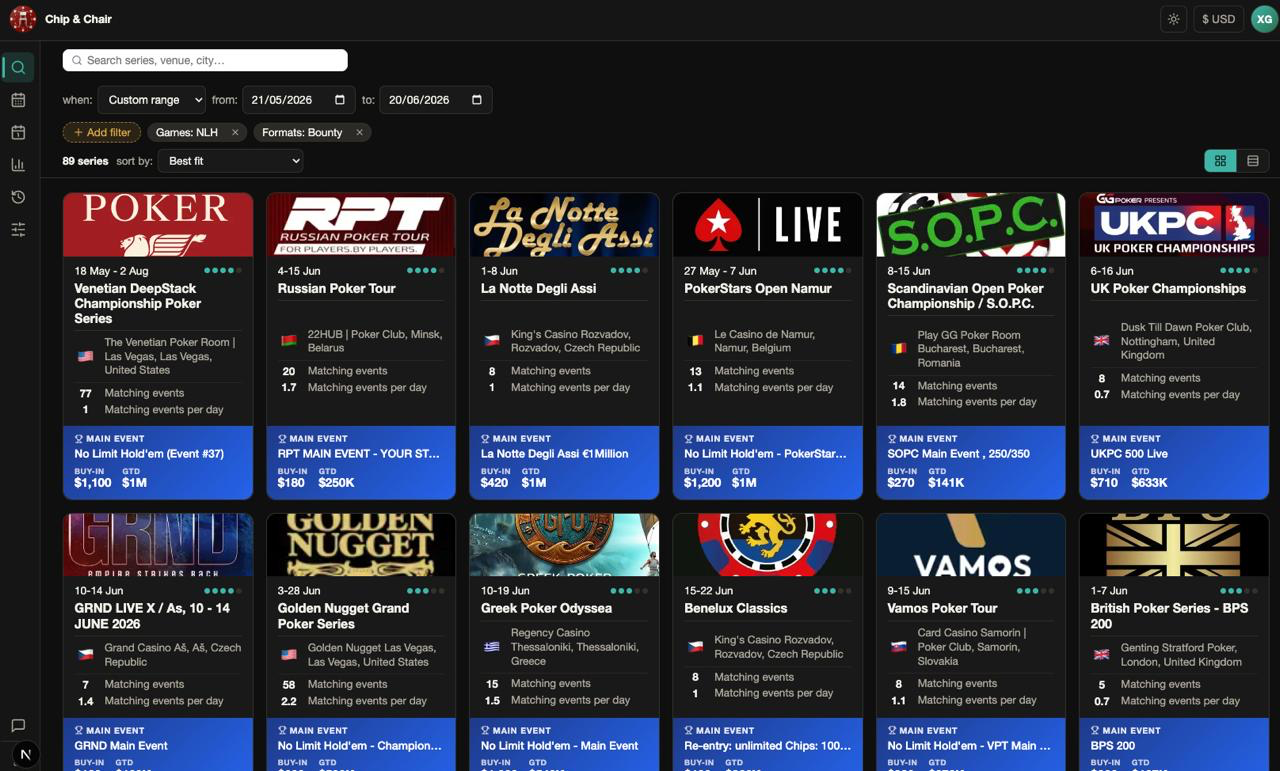Switch to grid view layout
This screenshot has height=771, width=1280.
click(x=1220, y=161)
